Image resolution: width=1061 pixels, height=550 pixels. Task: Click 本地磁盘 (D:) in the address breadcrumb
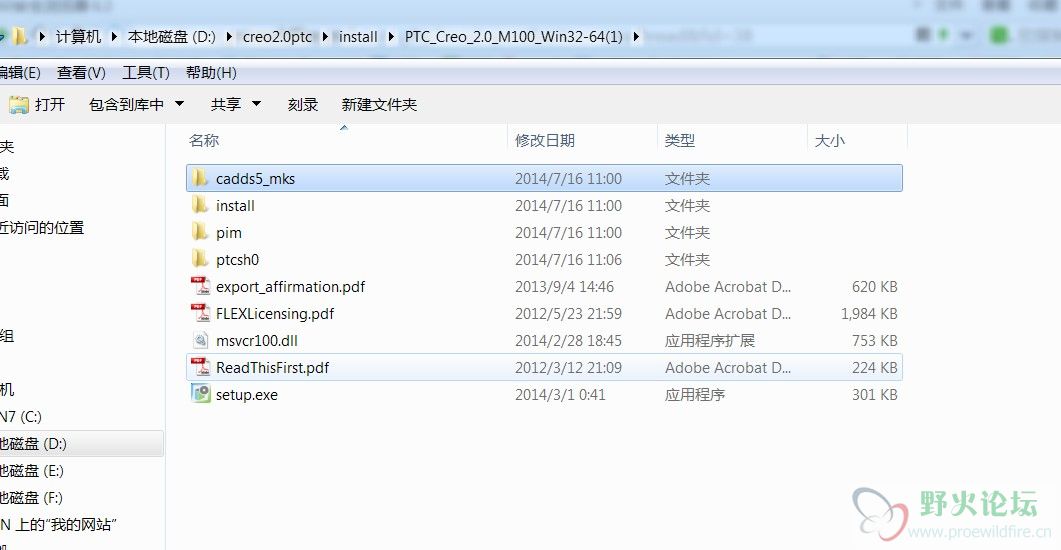tap(171, 37)
